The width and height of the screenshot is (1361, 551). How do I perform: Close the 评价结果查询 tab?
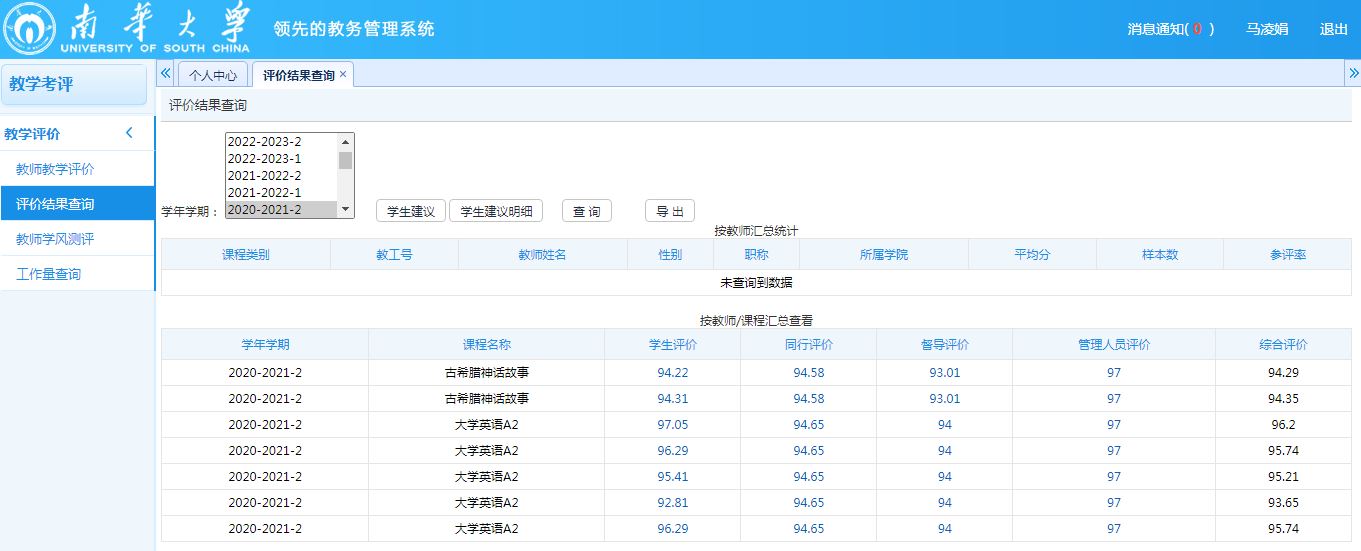(343, 74)
